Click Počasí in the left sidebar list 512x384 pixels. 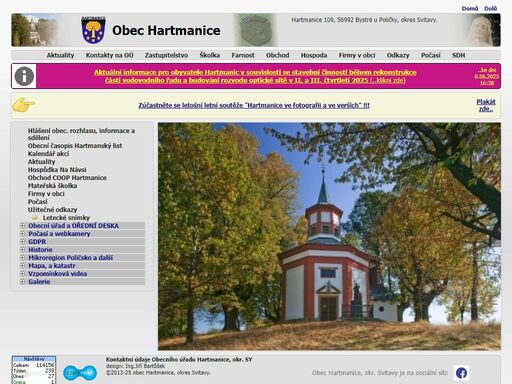click(x=38, y=202)
